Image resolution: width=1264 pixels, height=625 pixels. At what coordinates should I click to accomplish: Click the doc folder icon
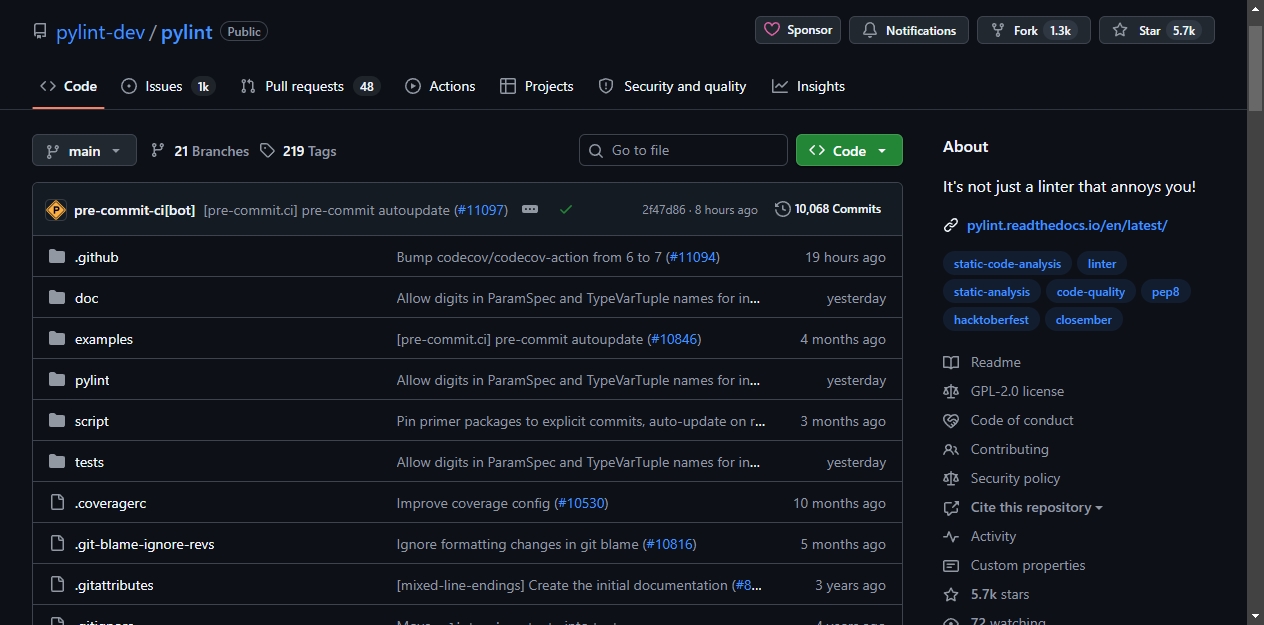tap(57, 298)
